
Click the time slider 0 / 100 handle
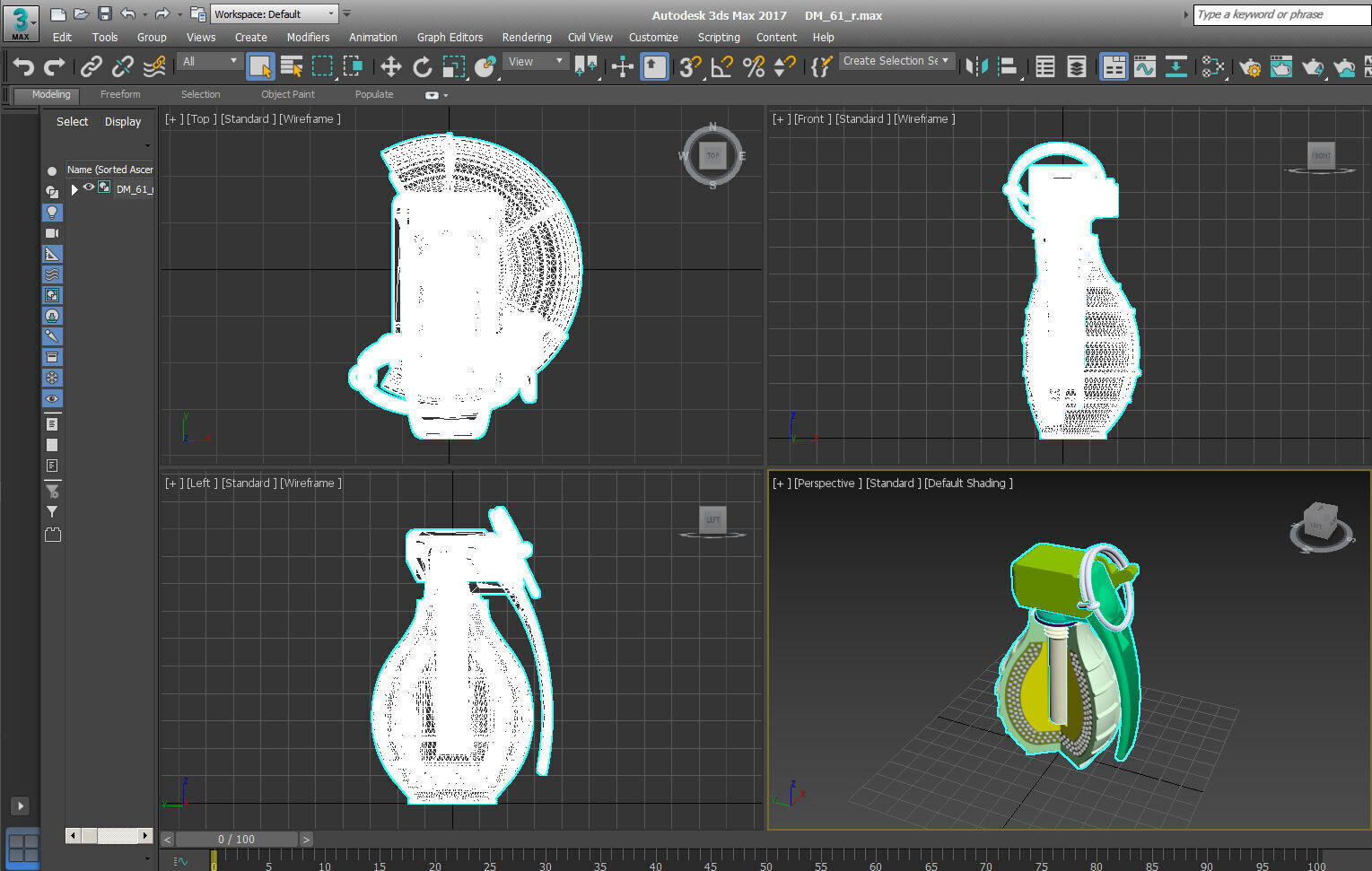[236, 840]
